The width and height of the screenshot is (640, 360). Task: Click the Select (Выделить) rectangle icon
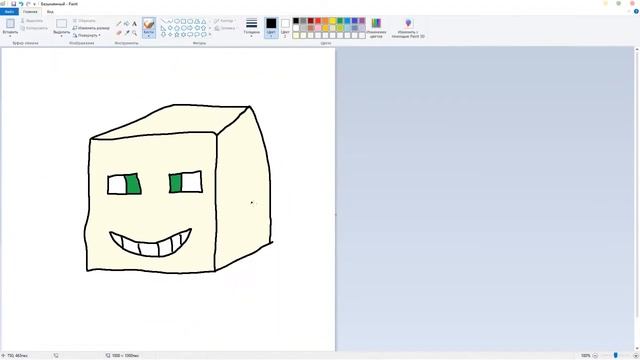pyautogui.click(x=62, y=23)
